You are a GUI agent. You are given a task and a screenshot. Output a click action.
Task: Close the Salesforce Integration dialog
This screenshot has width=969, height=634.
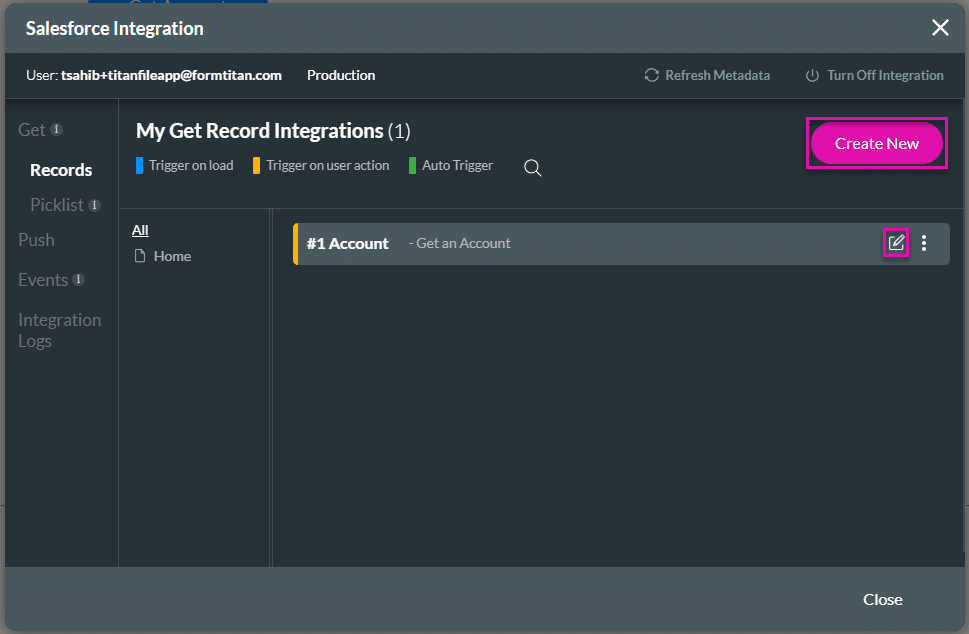click(940, 28)
